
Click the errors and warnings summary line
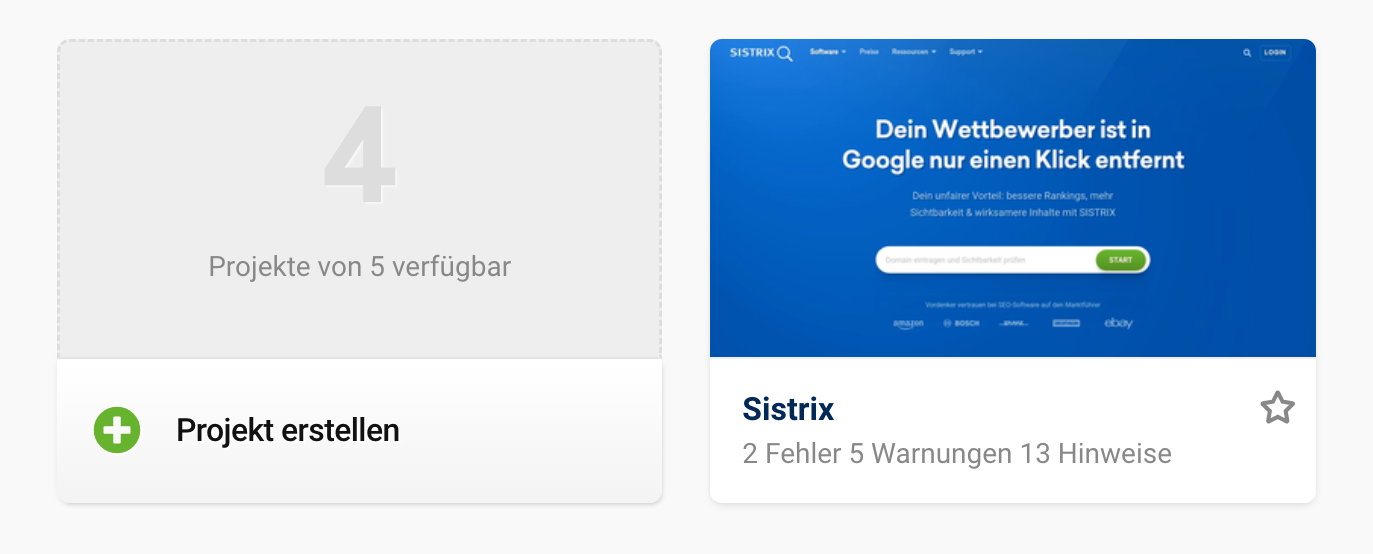pos(957,454)
